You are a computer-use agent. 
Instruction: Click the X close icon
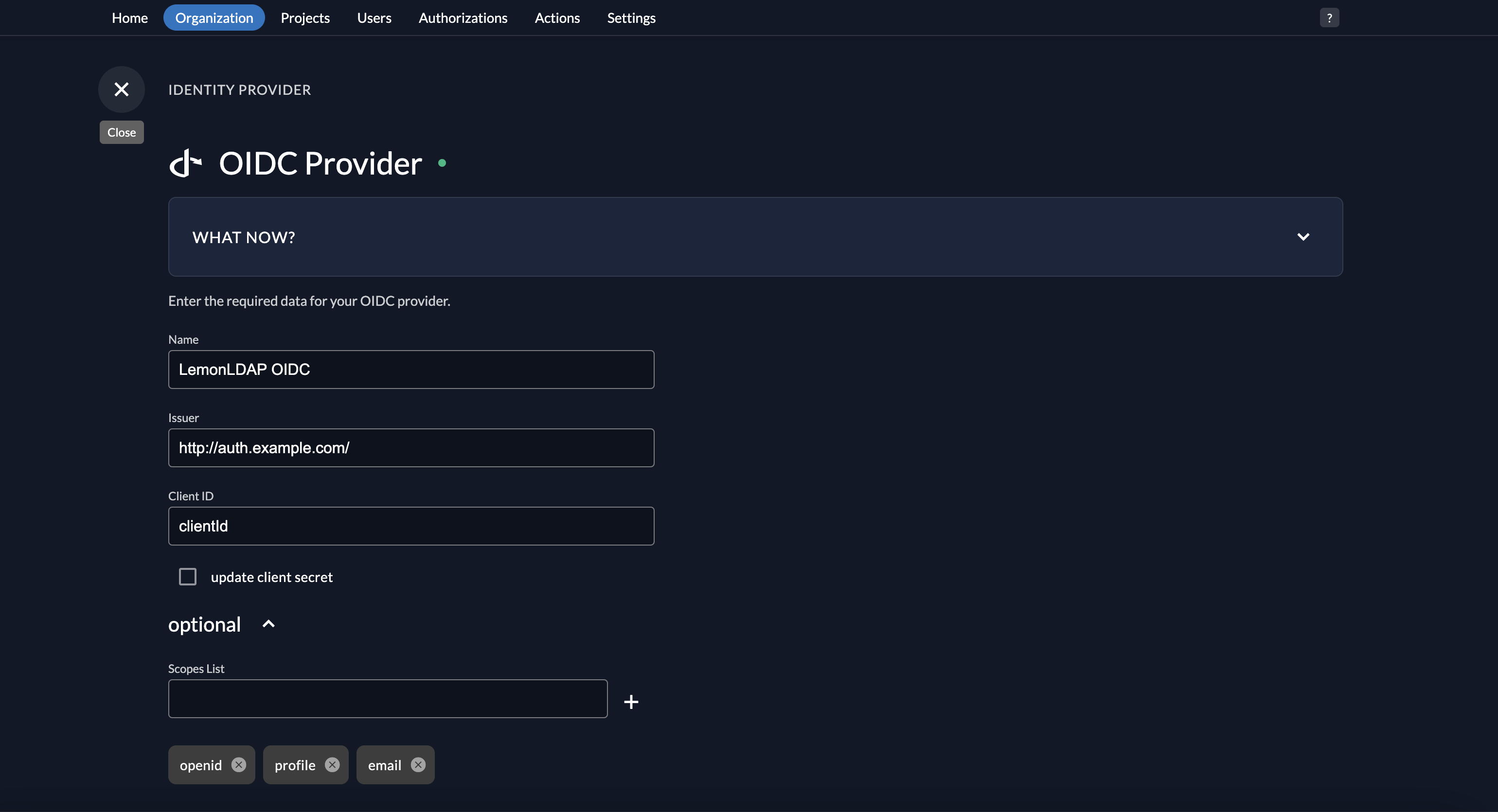coord(121,89)
